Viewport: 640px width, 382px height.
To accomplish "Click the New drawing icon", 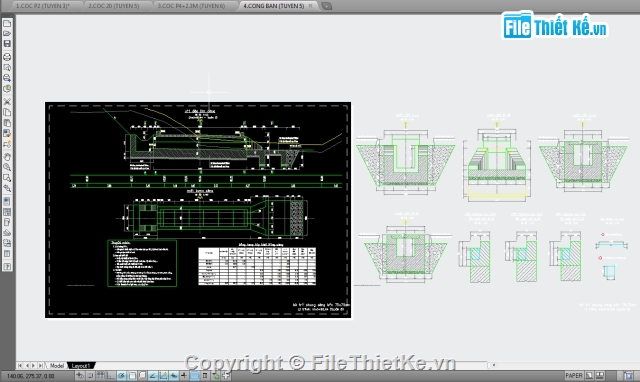I will coord(7,23).
